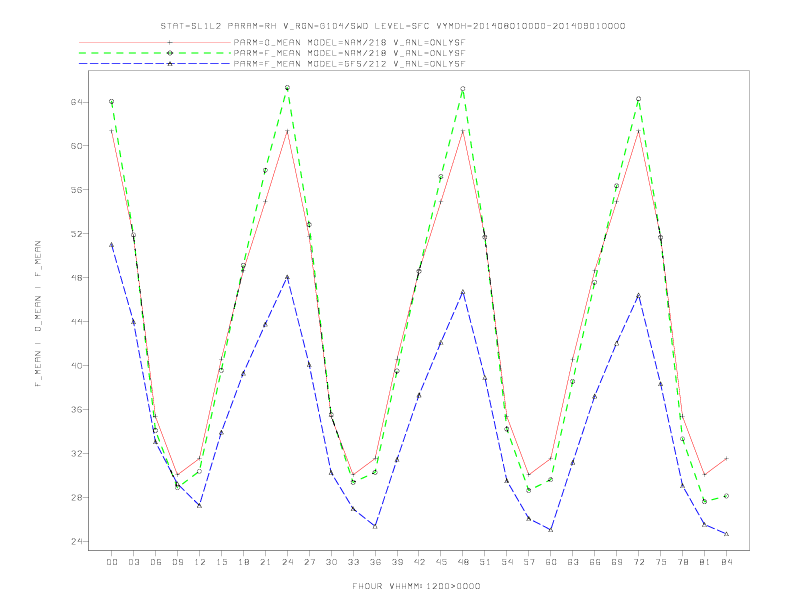Click the y-axis tick value 60
This screenshot has height=612, width=792.
(77, 146)
